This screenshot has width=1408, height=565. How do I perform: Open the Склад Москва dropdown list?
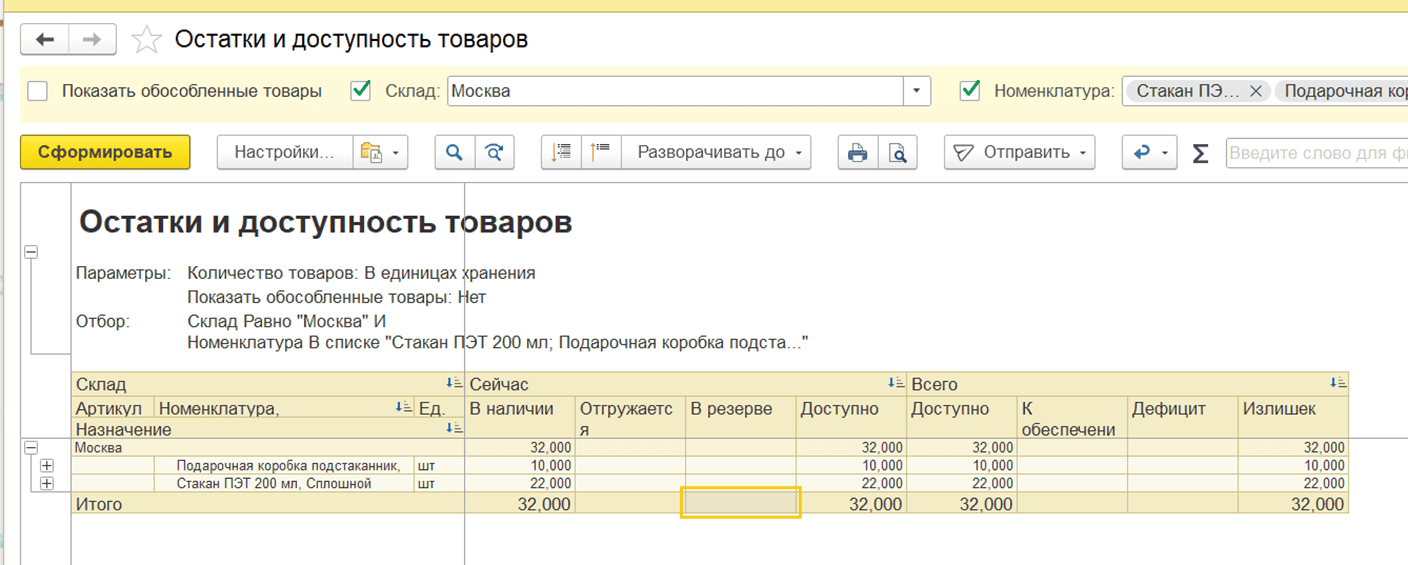point(917,91)
